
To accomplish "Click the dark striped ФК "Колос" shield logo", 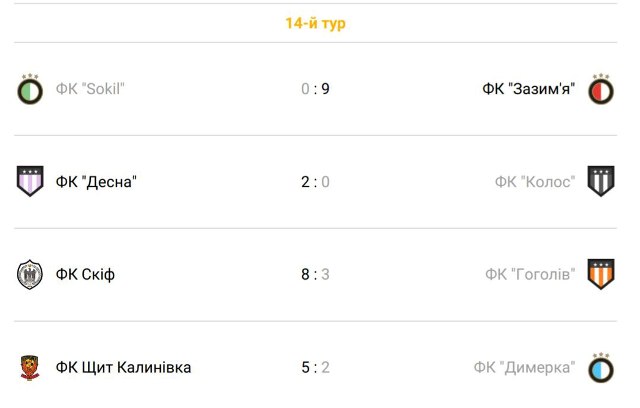I will point(601,181).
